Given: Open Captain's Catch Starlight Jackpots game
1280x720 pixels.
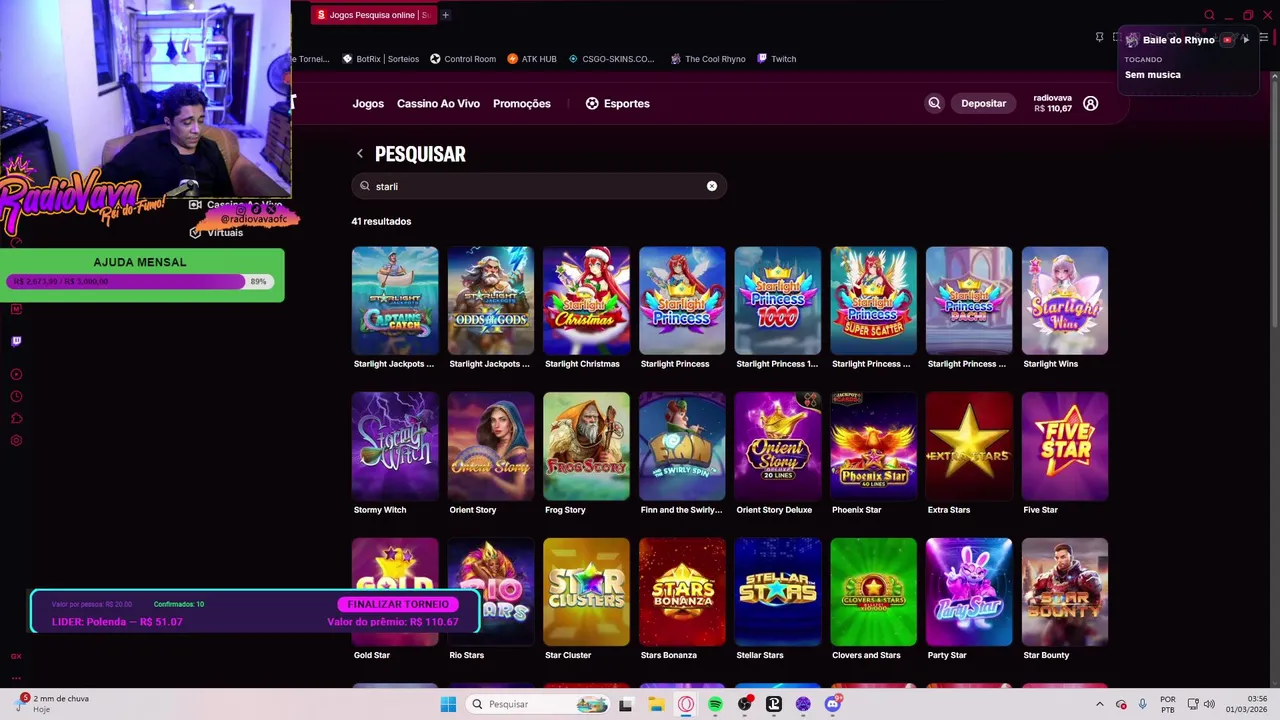Looking at the screenshot, I should [x=395, y=300].
